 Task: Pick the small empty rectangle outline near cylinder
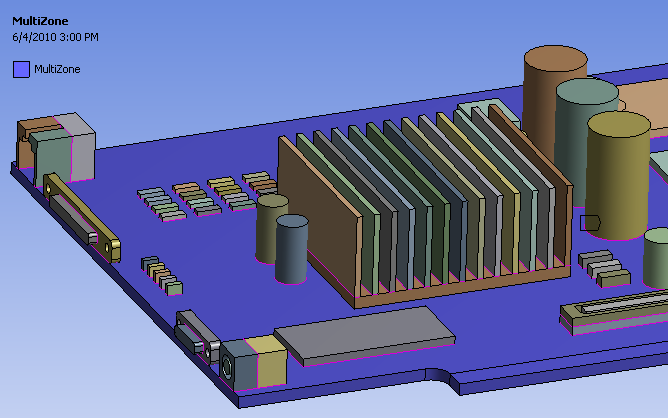(590, 223)
